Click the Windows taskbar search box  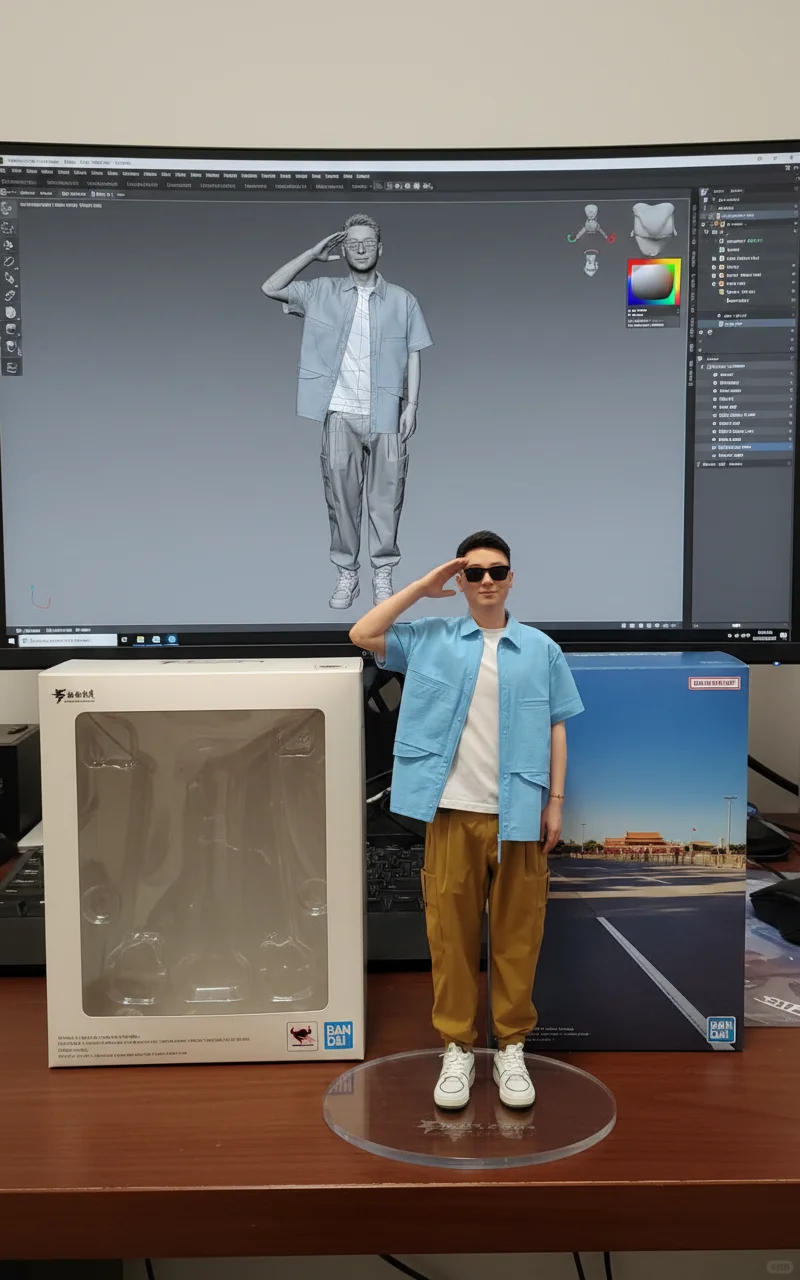pos(68,640)
